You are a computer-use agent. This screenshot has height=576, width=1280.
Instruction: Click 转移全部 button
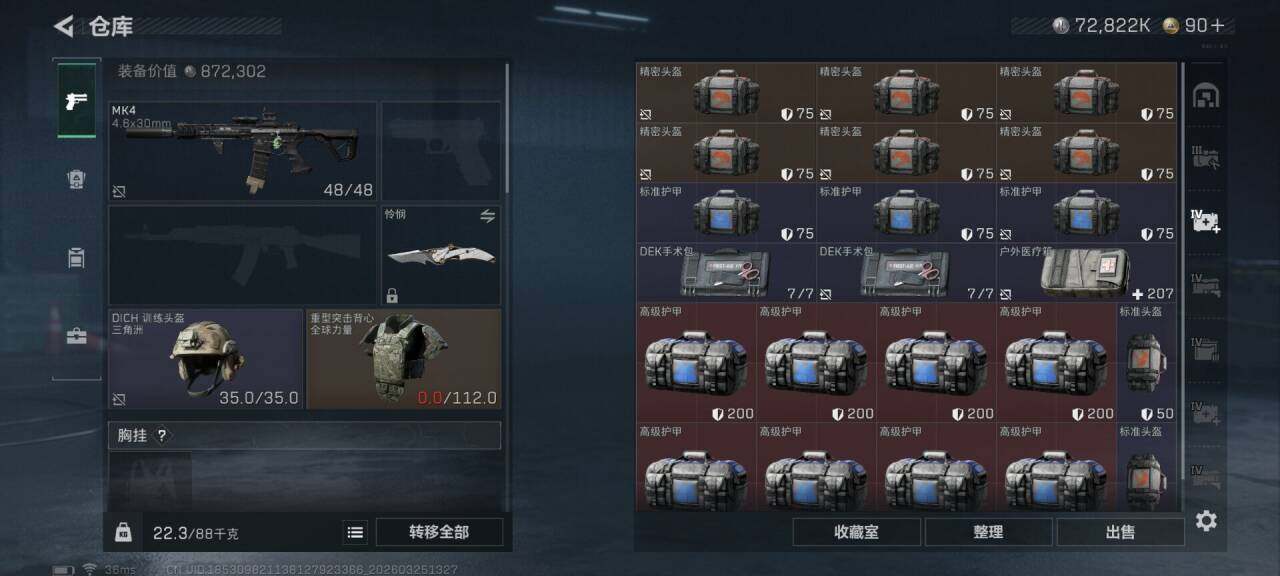pyautogui.click(x=439, y=532)
